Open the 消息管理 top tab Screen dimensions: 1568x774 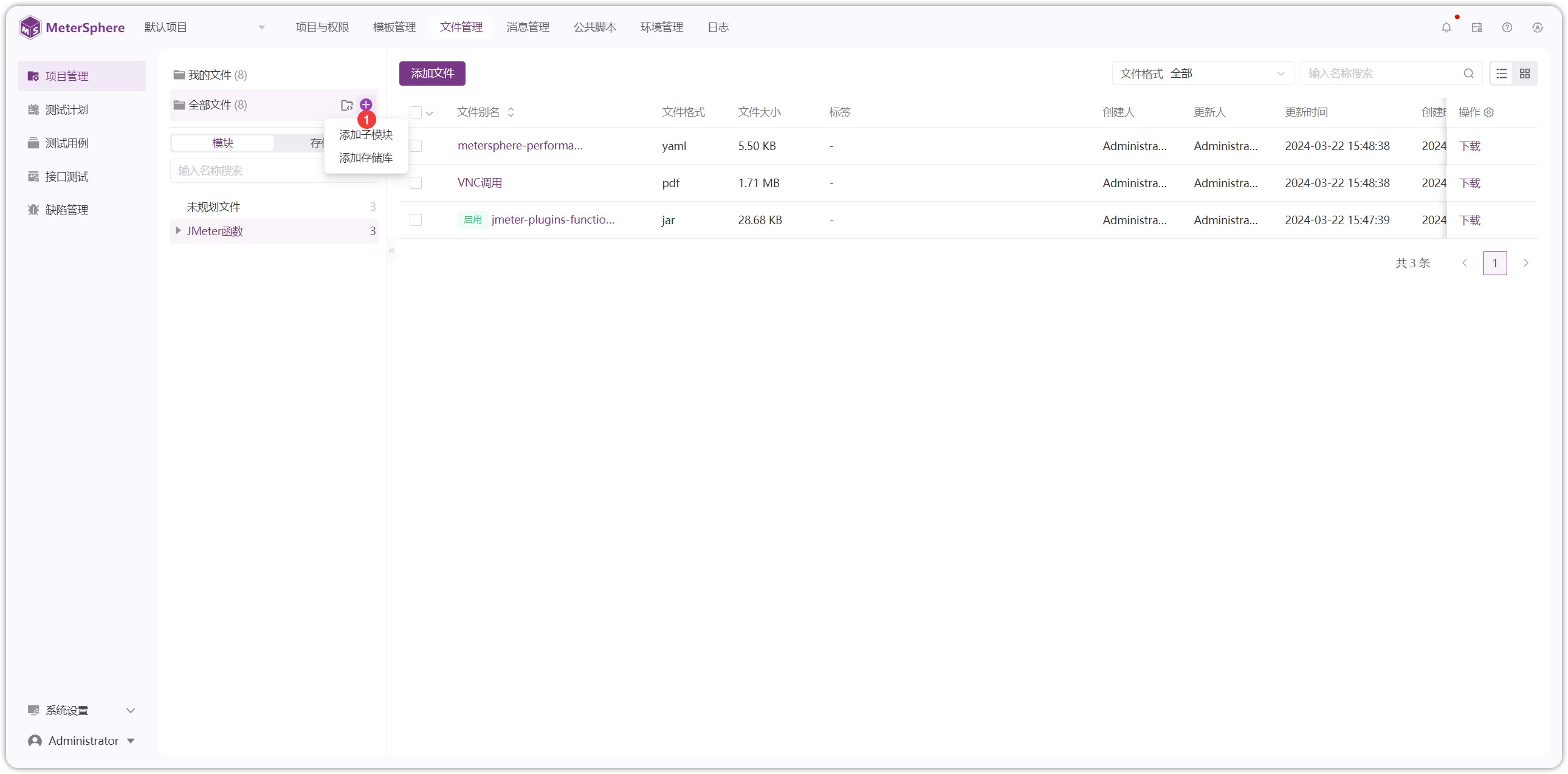tap(528, 27)
